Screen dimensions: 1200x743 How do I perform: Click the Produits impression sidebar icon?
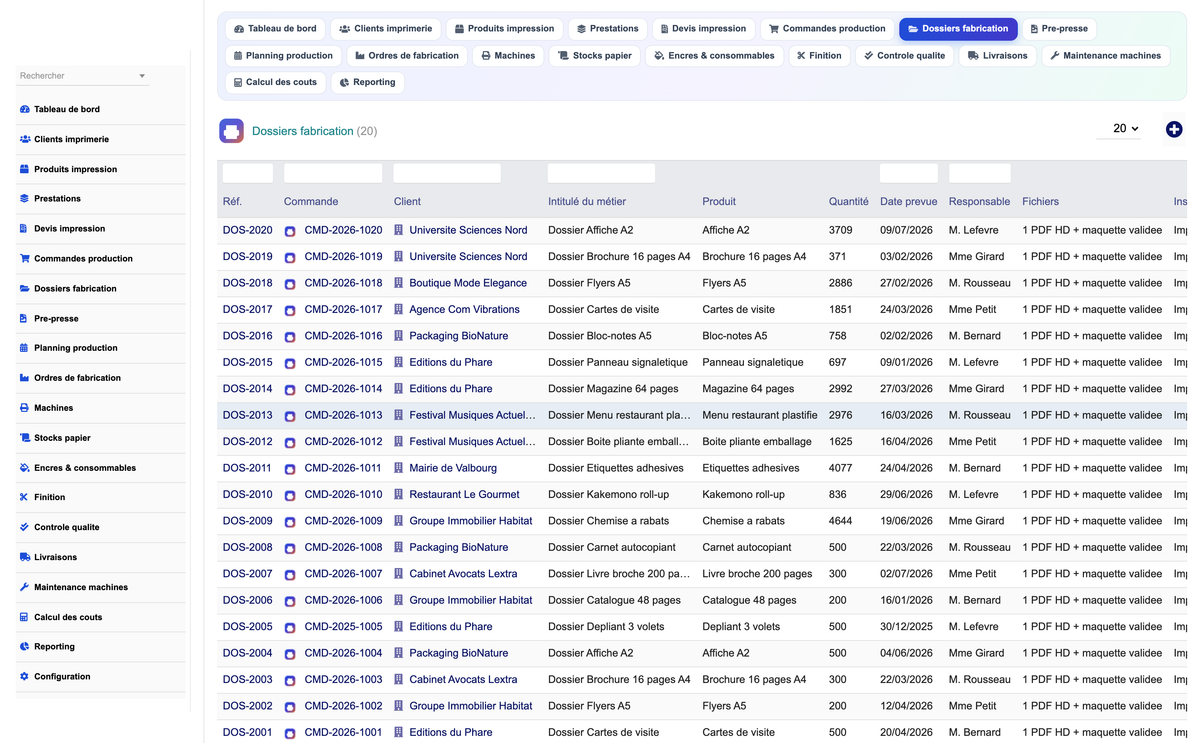(24, 169)
